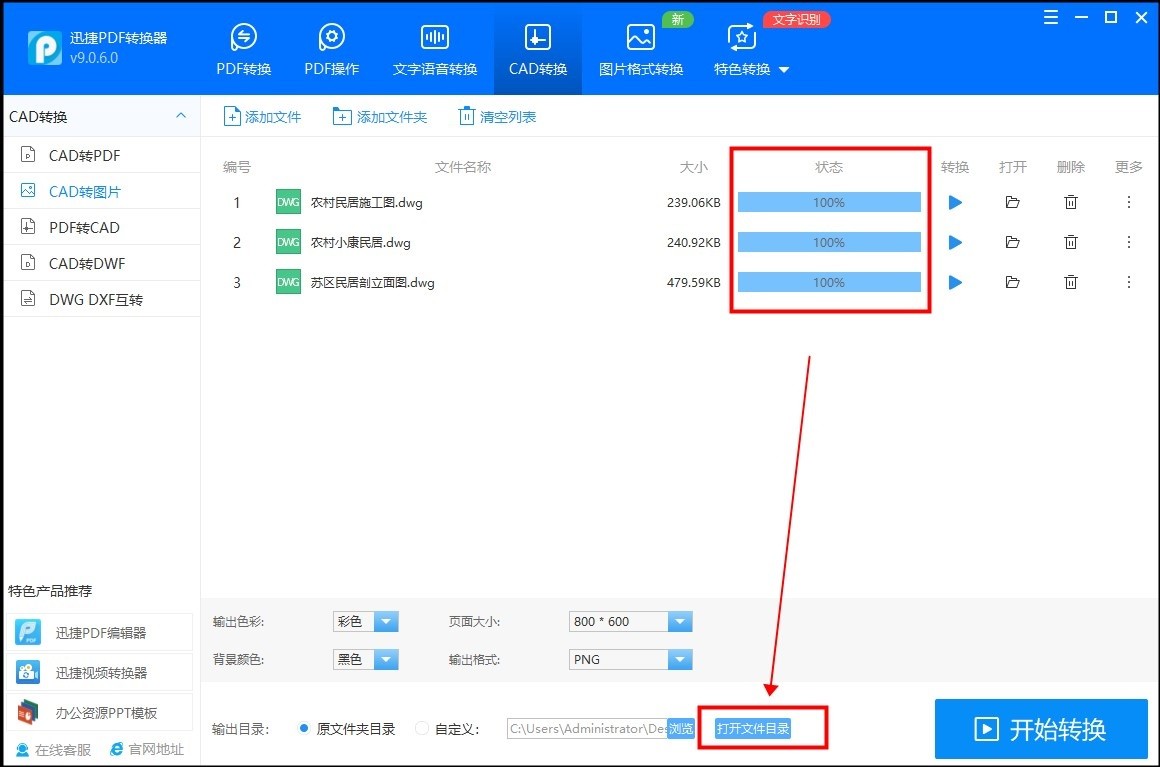Click the 文字识别 badge icon
This screenshot has height=767, width=1160.
pyautogui.click(x=796, y=18)
